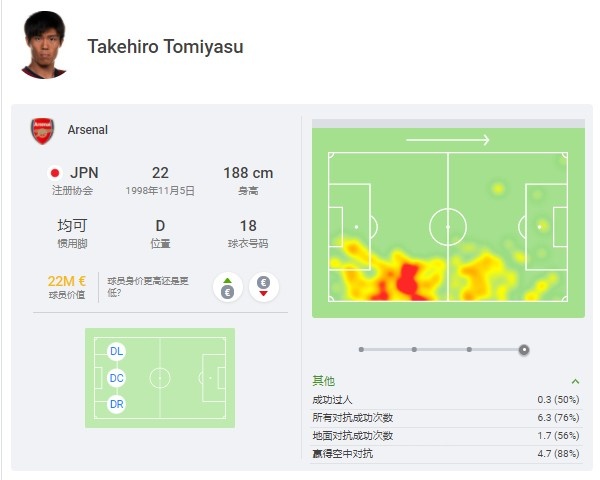Click the 22M € player value
The height and width of the screenshot is (480, 600).
(67, 281)
